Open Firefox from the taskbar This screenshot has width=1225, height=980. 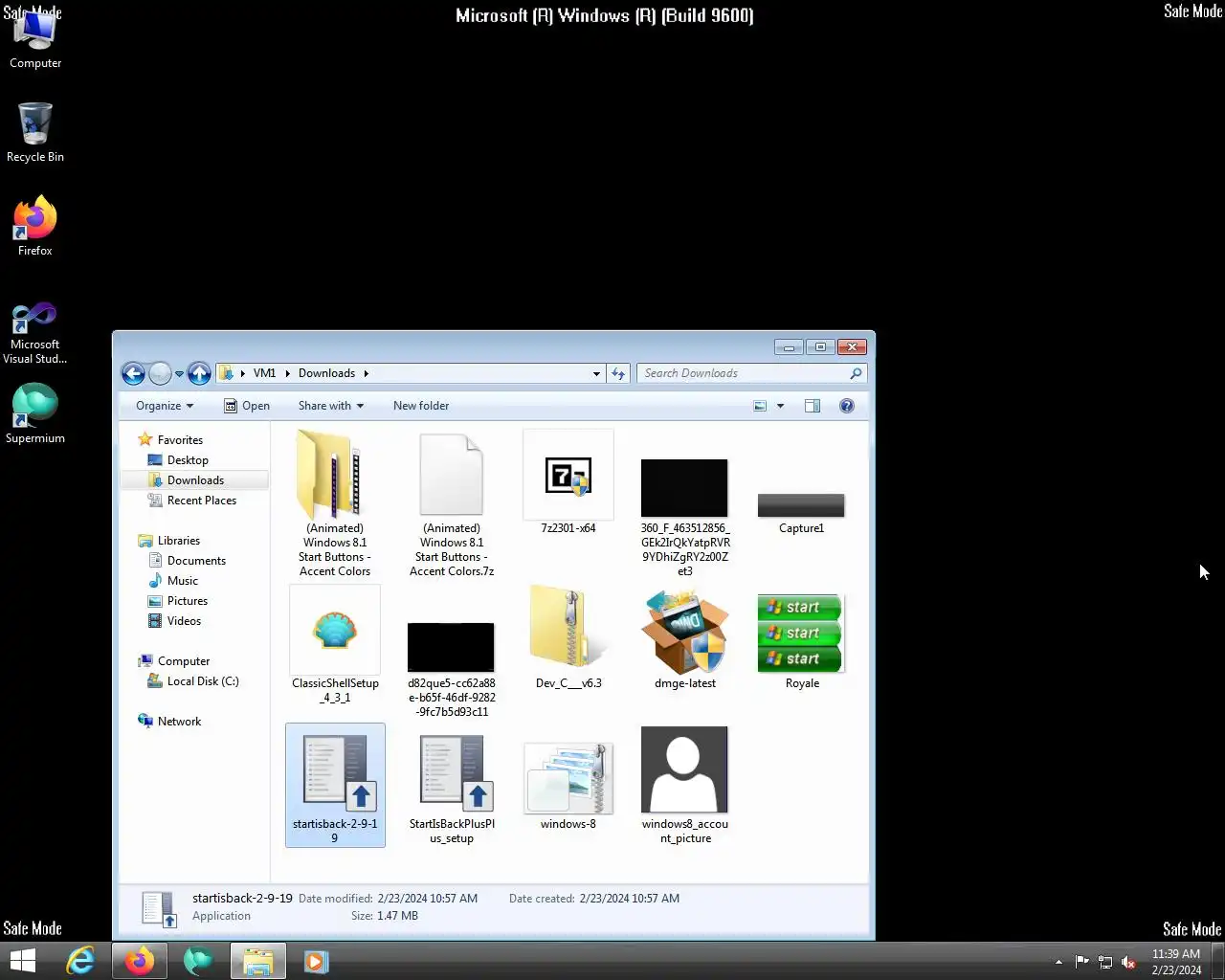(140, 961)
